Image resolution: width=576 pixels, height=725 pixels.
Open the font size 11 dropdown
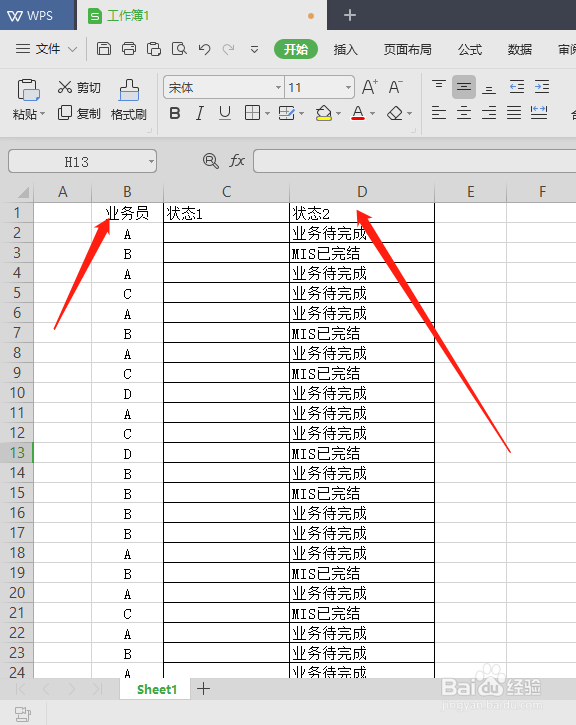(x=348, y=87)
